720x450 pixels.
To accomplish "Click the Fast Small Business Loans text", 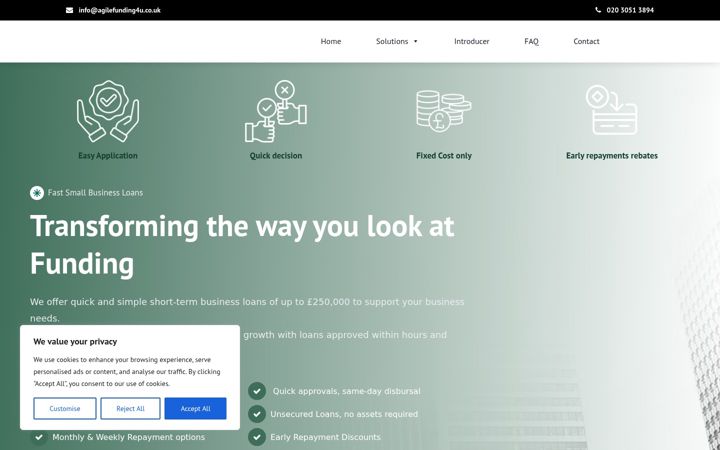I will click(x=96, y=193).
